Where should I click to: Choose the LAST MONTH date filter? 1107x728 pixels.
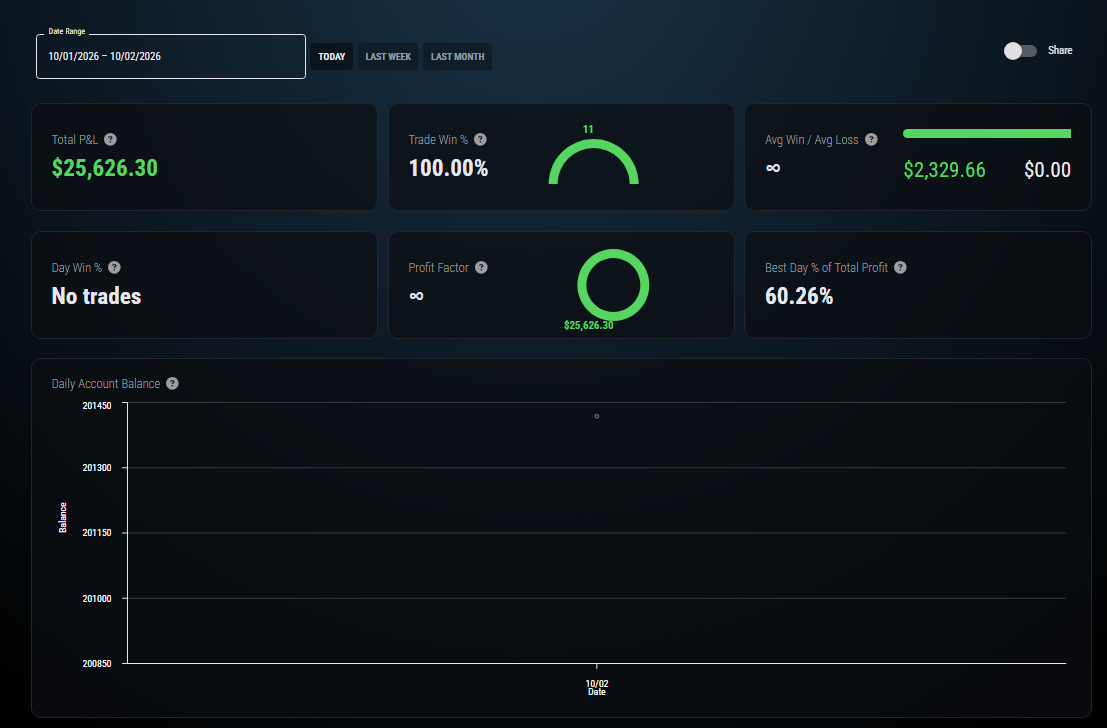pos(457,56)
